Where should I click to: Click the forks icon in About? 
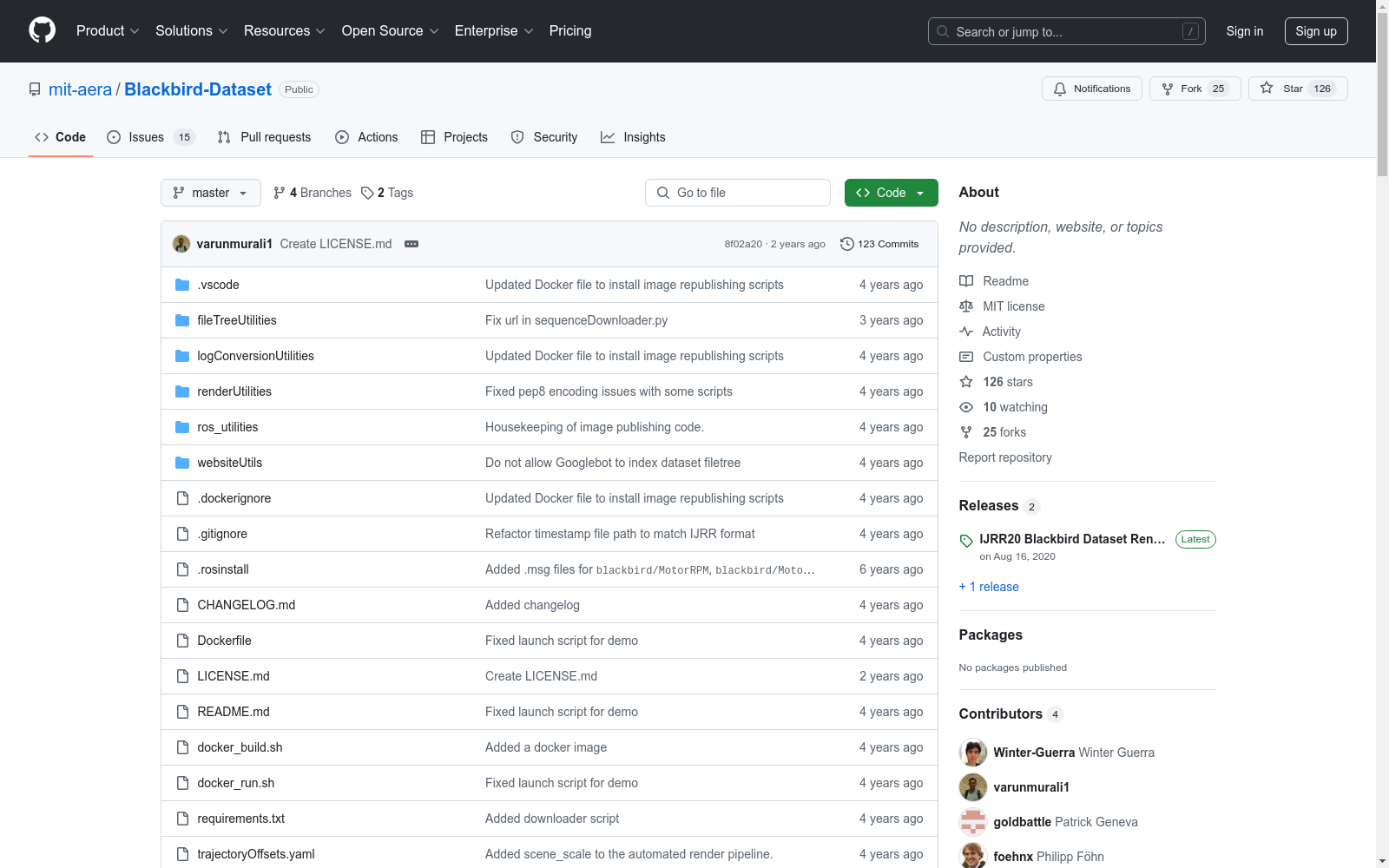click(966, 432)
